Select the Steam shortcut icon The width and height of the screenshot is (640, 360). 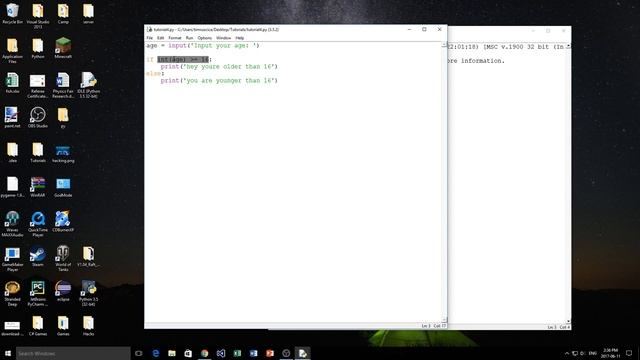38,256
